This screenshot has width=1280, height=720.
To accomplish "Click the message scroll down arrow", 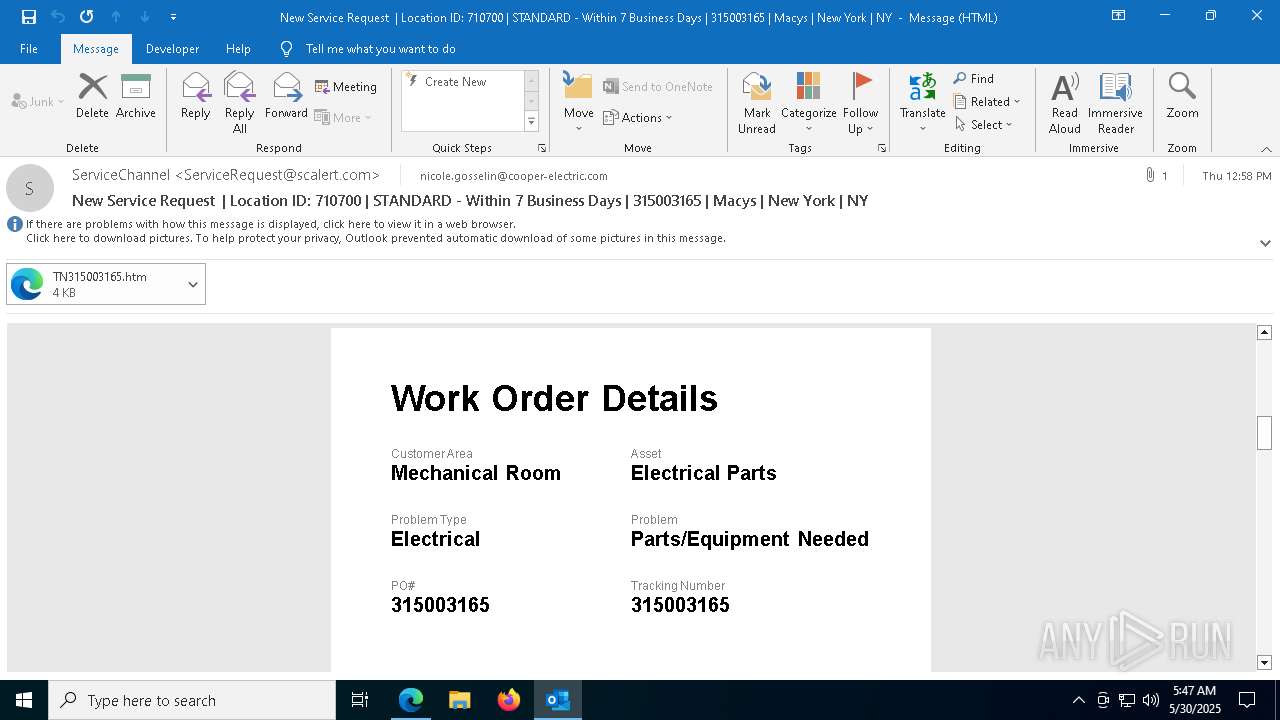I will point(1264,662).
